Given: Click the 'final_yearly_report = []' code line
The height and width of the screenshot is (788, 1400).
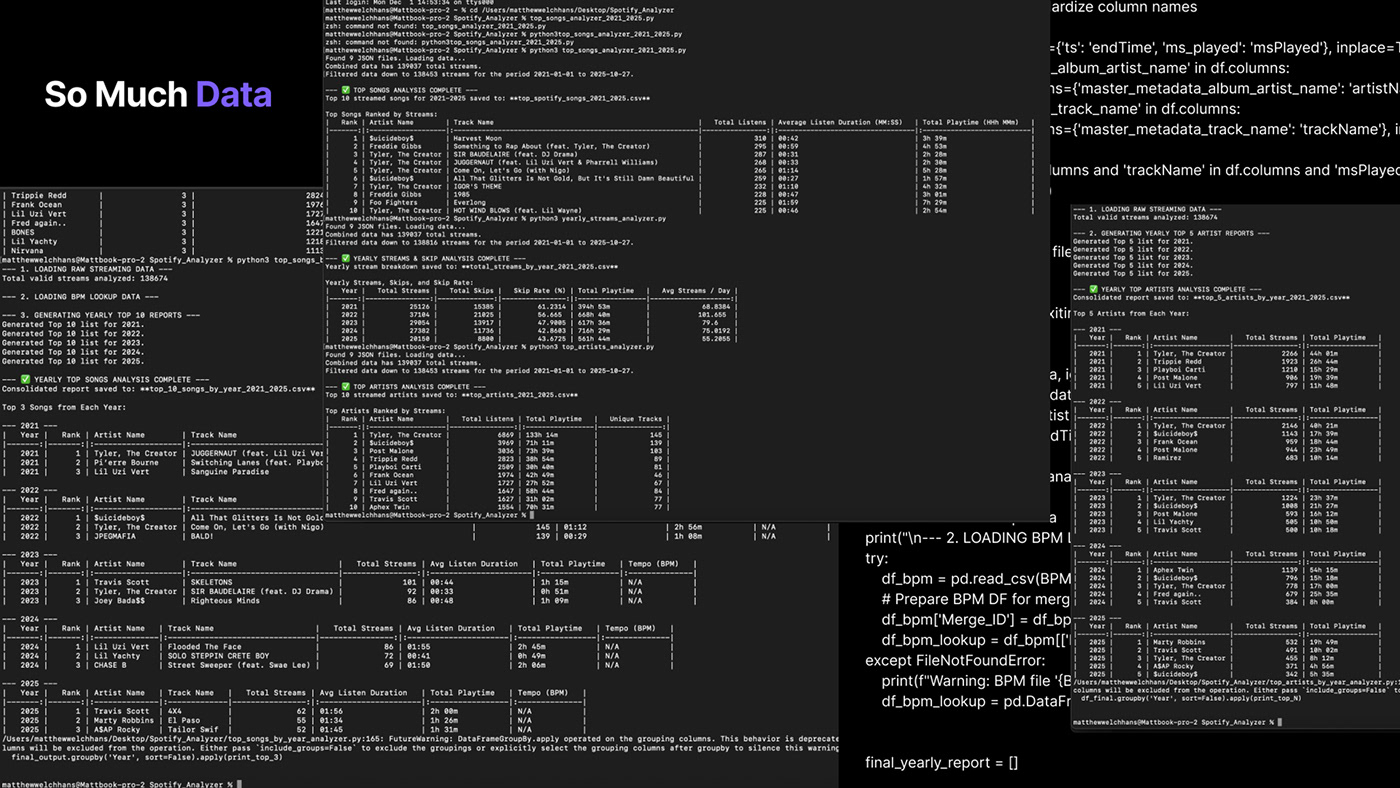Looking at the screenshot, I should (x=941, y=762).
